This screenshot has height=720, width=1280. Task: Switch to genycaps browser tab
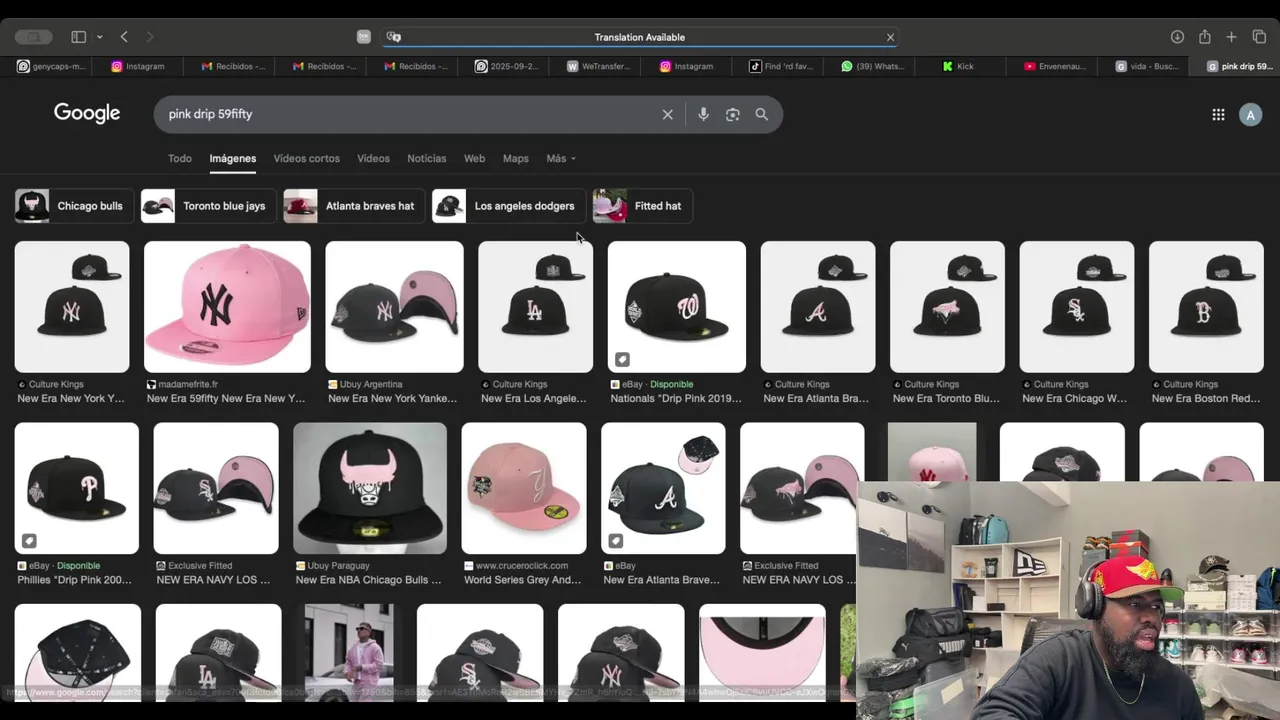(x=52, y=66)
